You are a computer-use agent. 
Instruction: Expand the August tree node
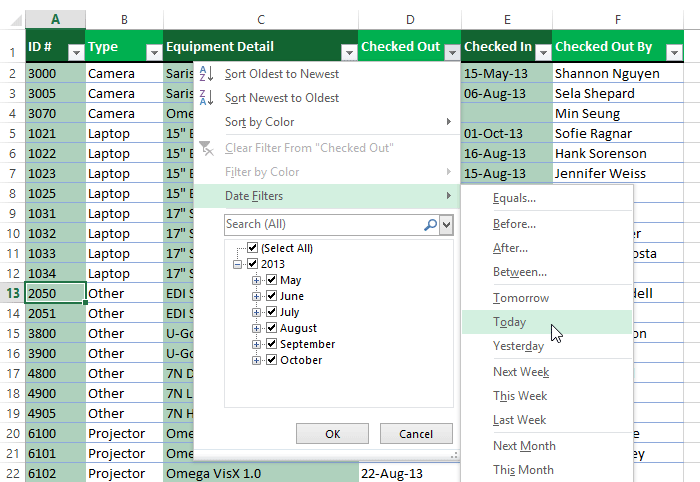pos(256,328)
